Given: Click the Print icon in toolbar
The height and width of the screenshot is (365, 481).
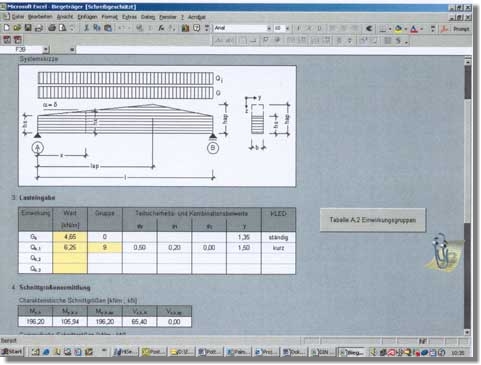Looking at the screenshot, I should tap(52, 28).
